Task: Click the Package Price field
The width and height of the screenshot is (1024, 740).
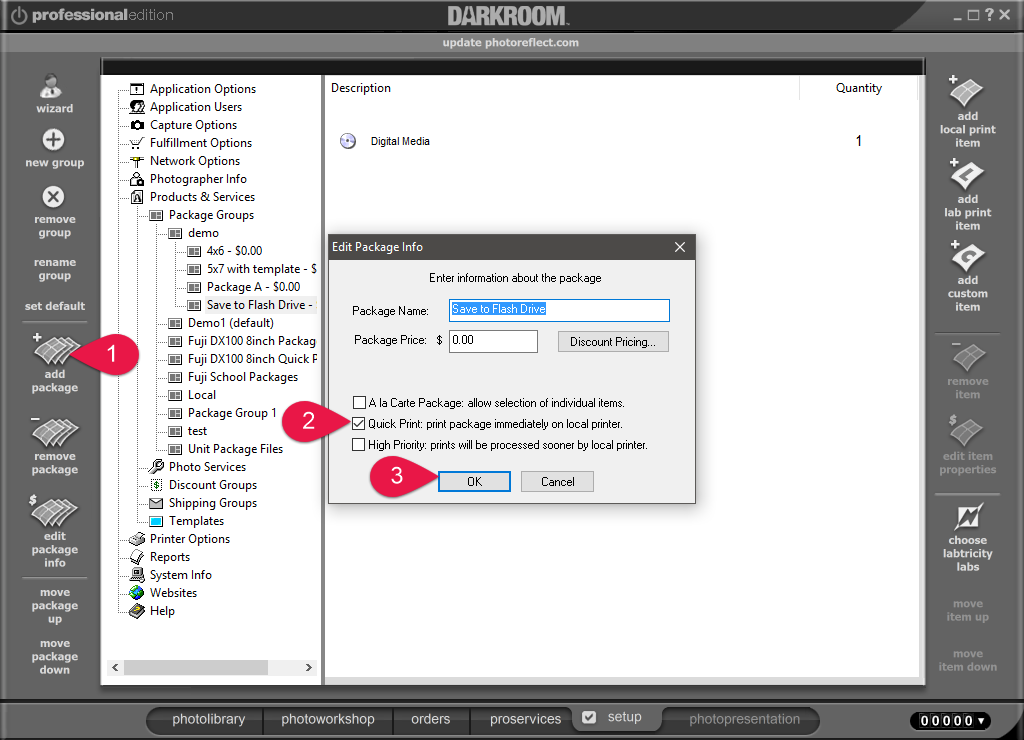Action: 493,341
